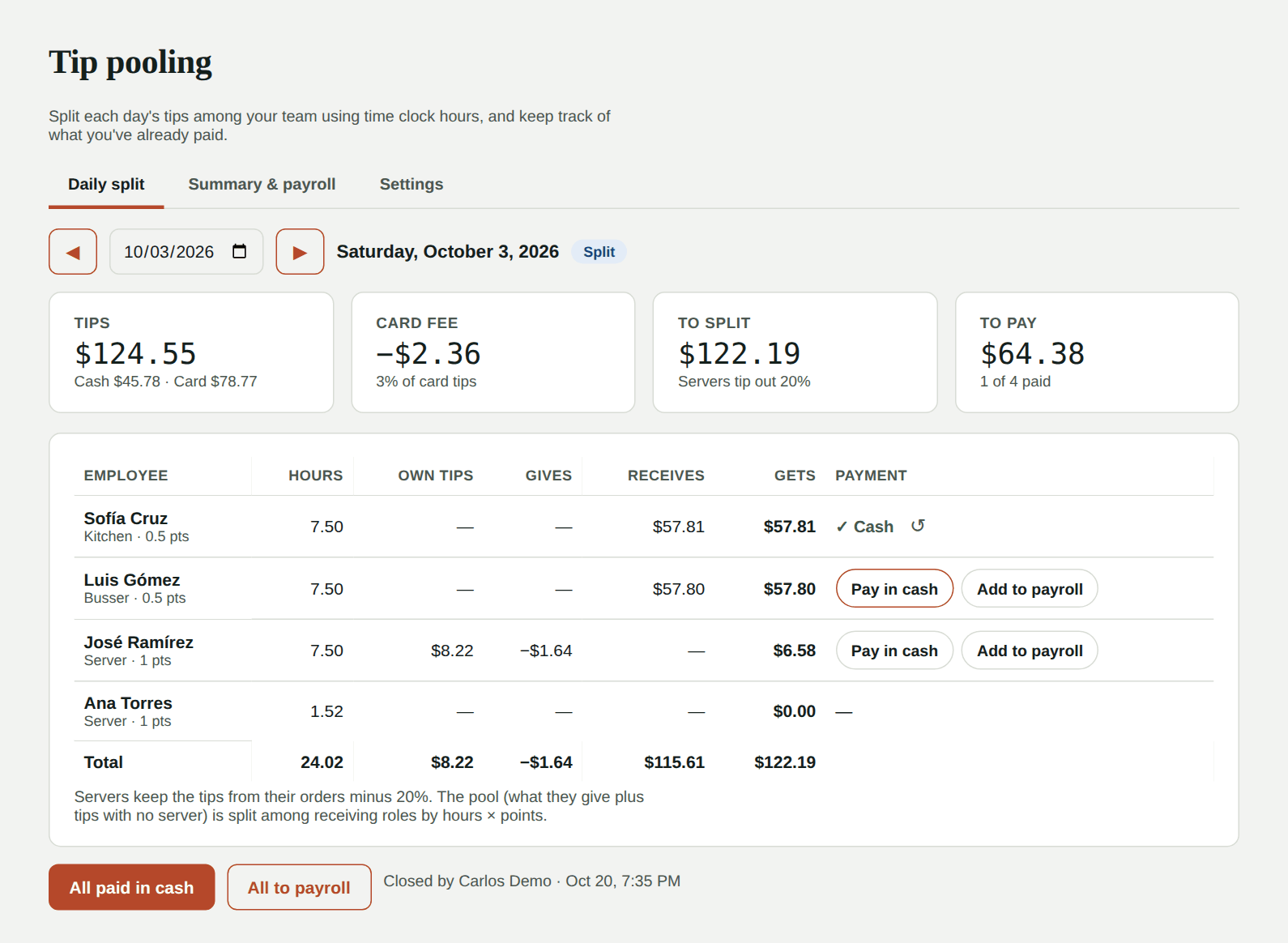Click Luis Gómez's $57.80 receives value
This screenshot has height=943, width=1288.
[x=679, y=589]
